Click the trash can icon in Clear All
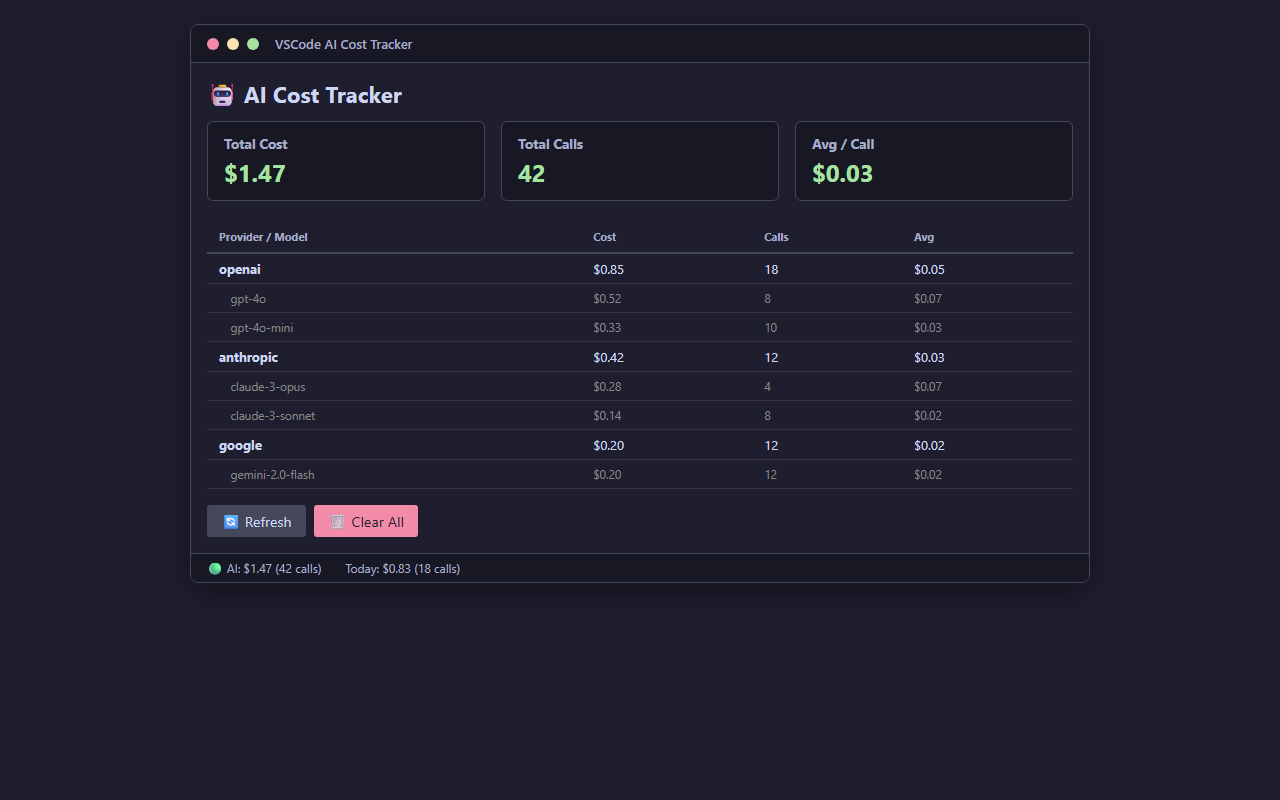The height and width of the screenshot is (800, 1280). (x=338, y=522)
